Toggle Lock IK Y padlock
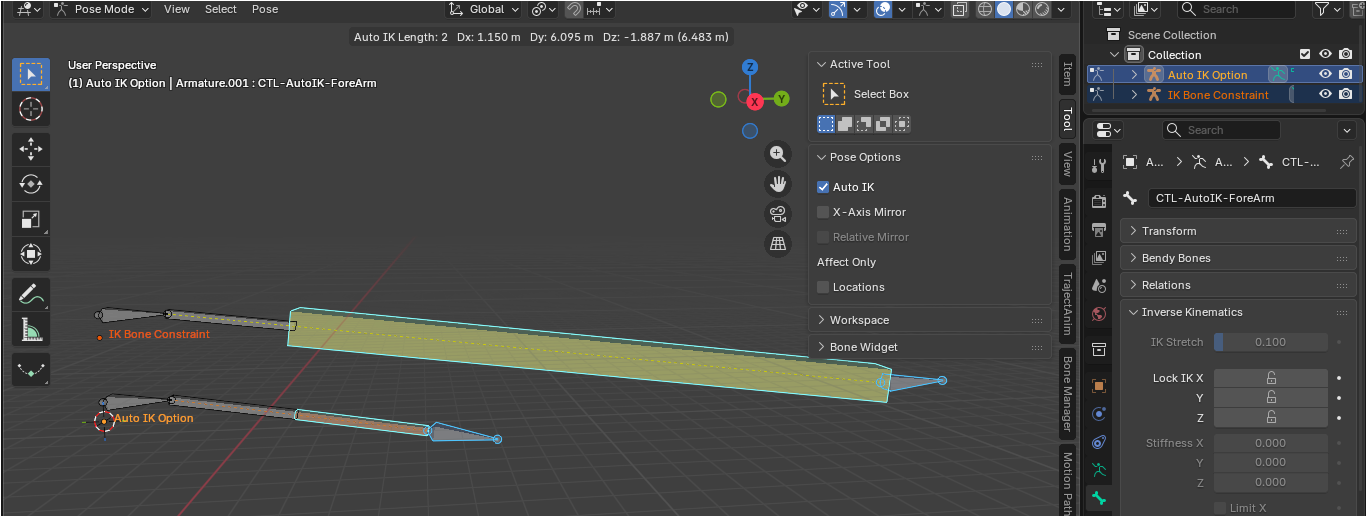 pos(1271,398)
